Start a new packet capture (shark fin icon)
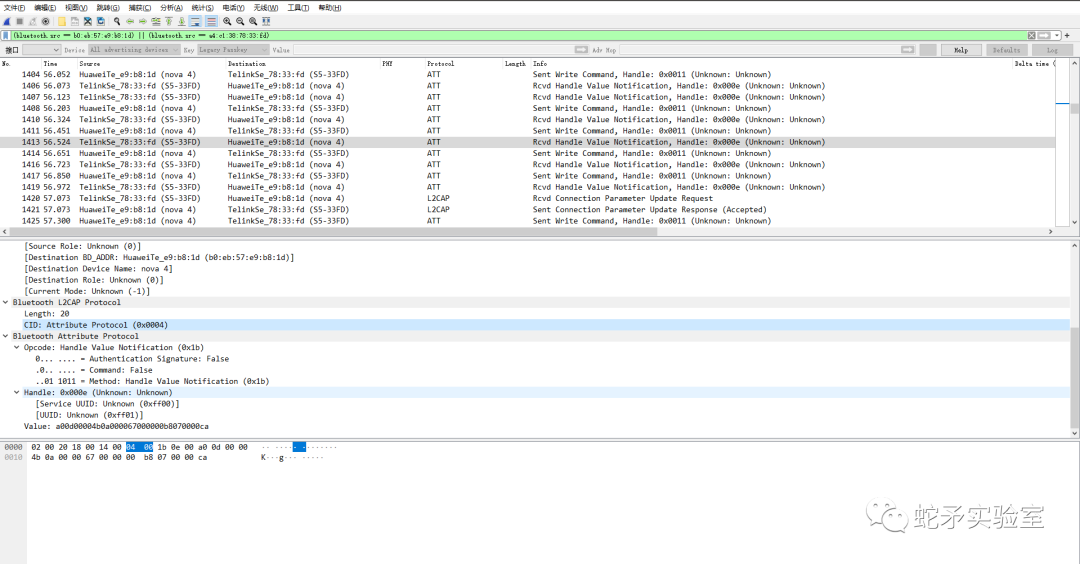The image size is (1080, 564). point(6,21)
